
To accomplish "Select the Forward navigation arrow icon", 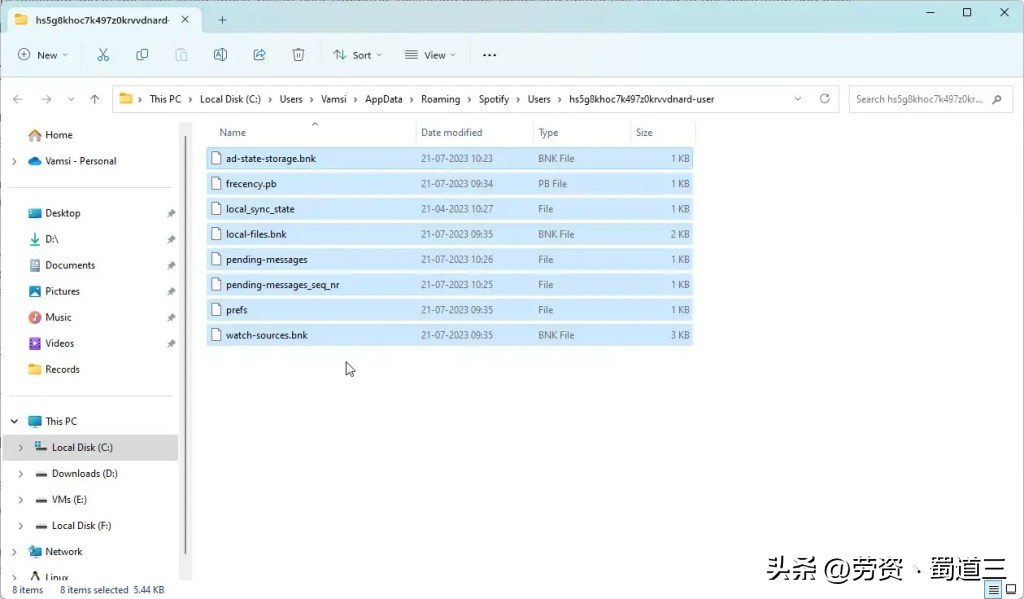I will pos(44,99).
